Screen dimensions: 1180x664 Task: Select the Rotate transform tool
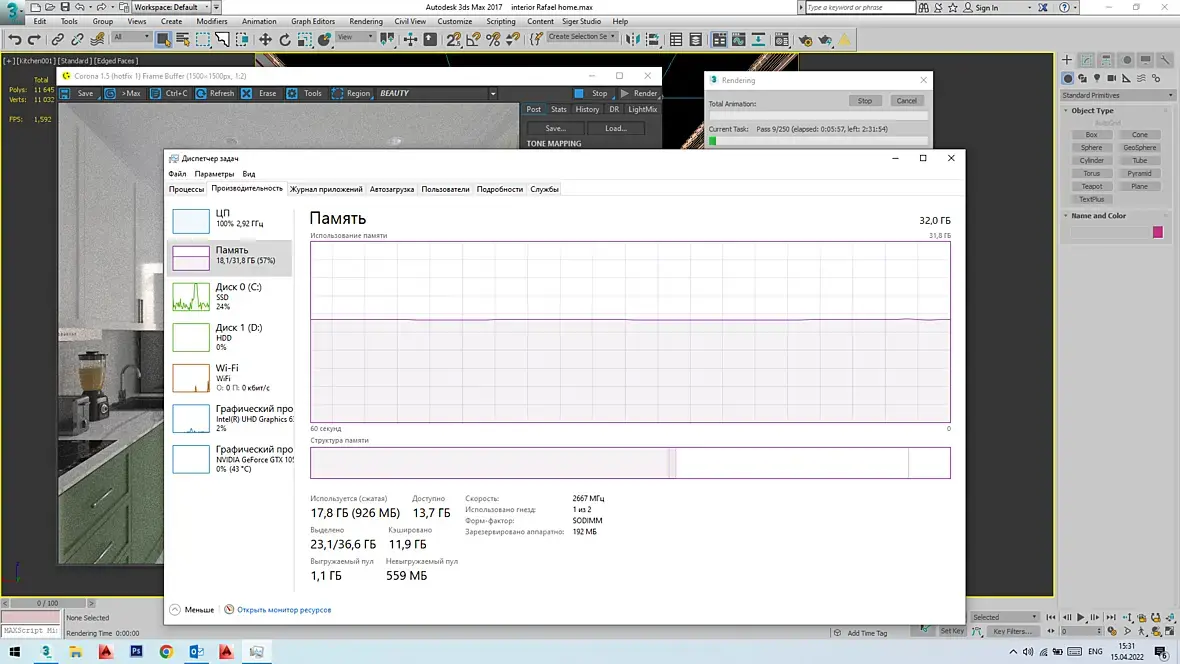coord(284,40)
